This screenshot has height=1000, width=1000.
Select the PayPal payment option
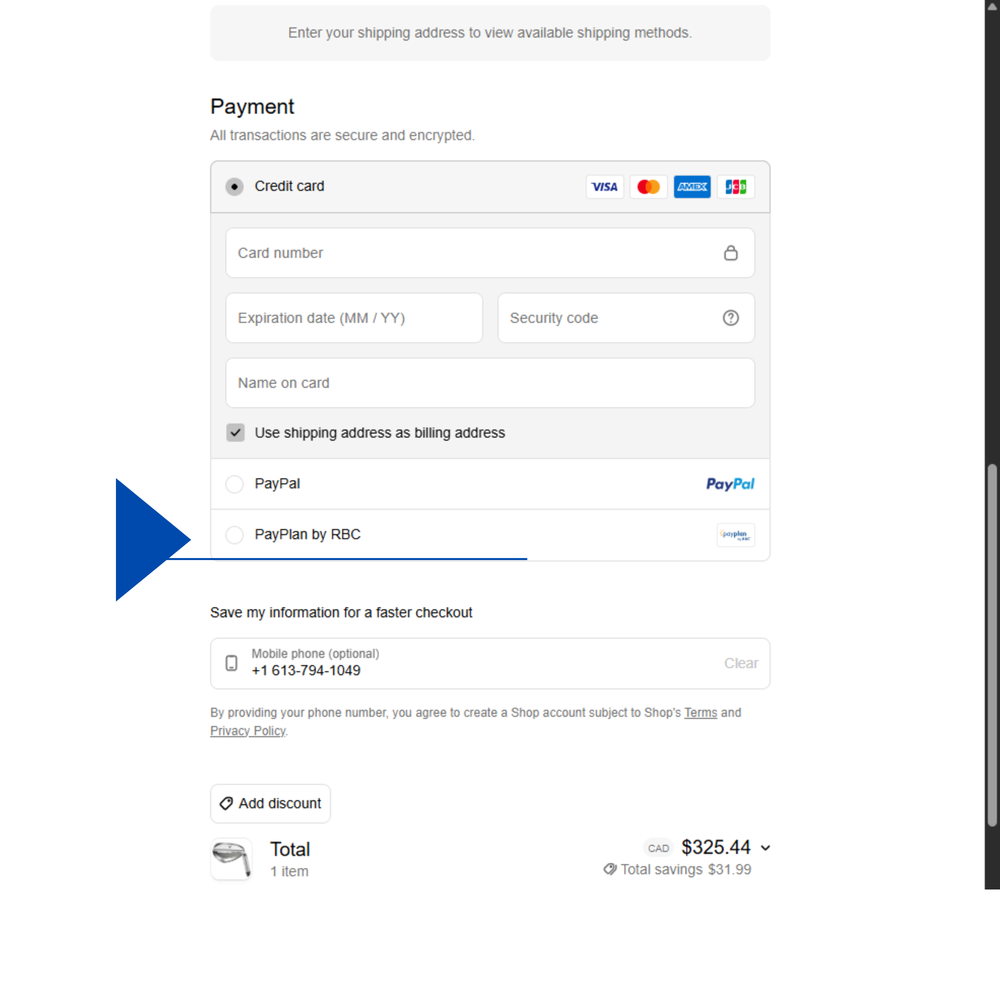235,484
